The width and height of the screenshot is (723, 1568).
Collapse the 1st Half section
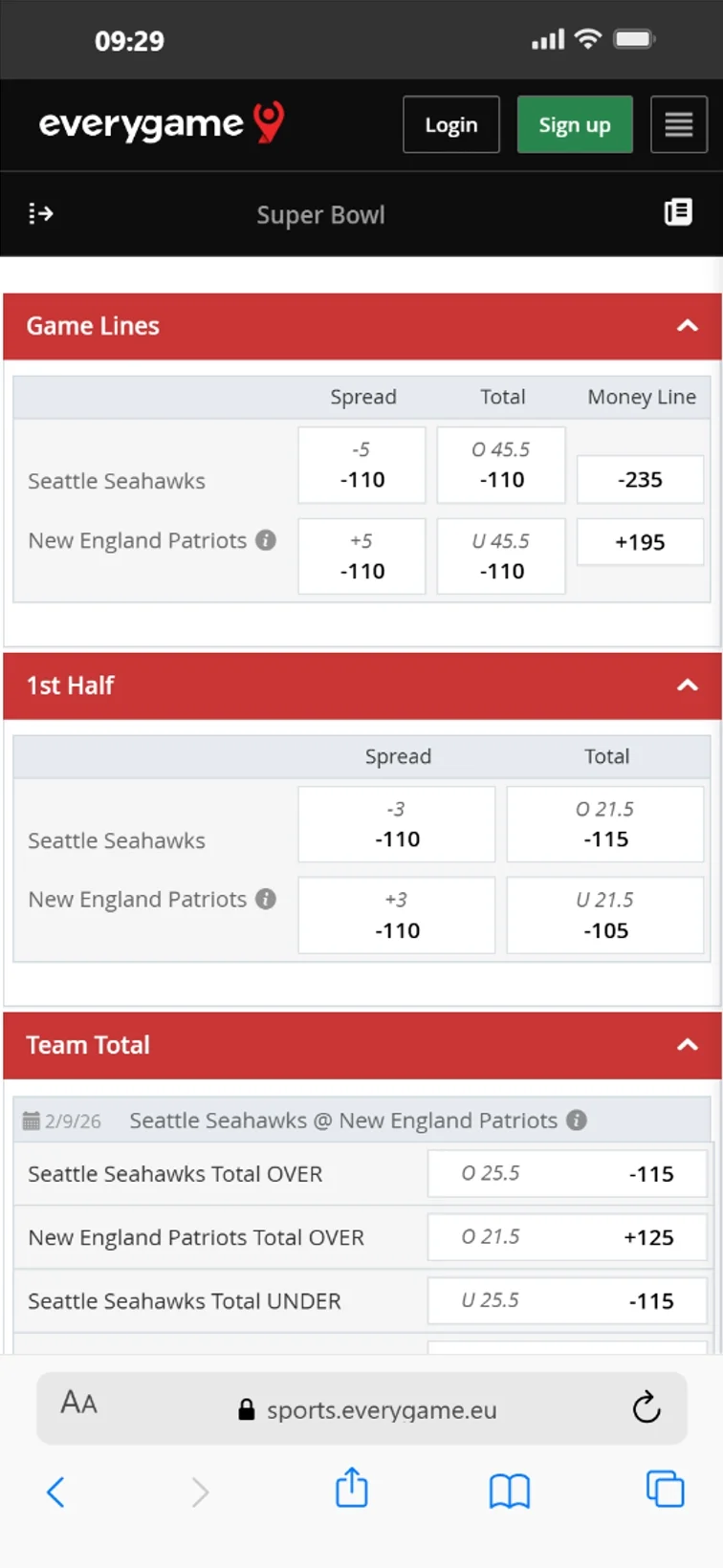coord(687,686)
